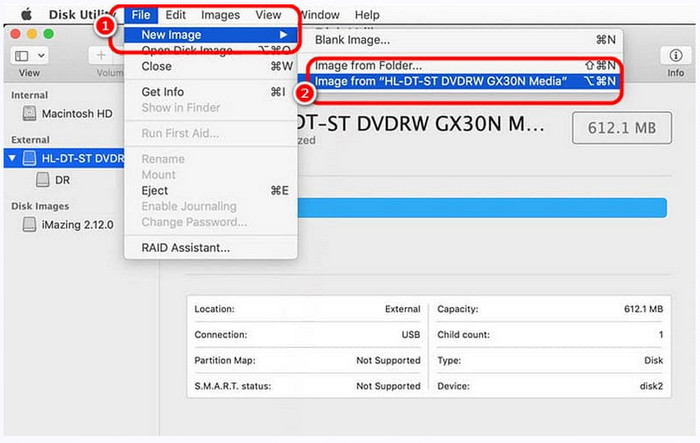Choose Blank Image from submenu
Viewport: 700px width, 443px height.
352,40
